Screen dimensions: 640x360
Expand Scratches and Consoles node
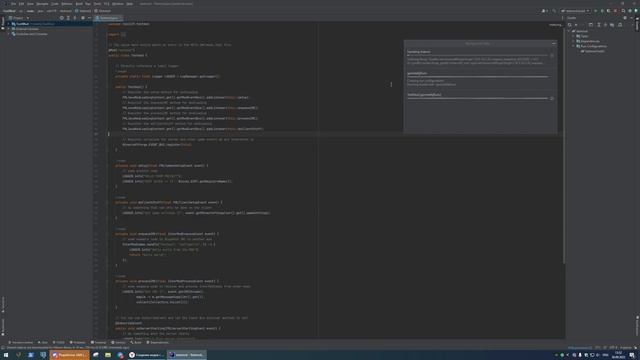point(9,34)
